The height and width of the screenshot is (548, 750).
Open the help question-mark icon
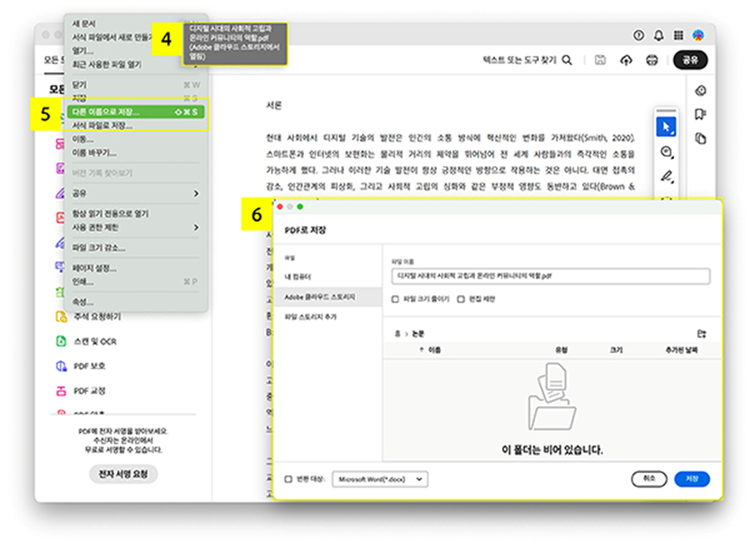(x=638, y=35)
